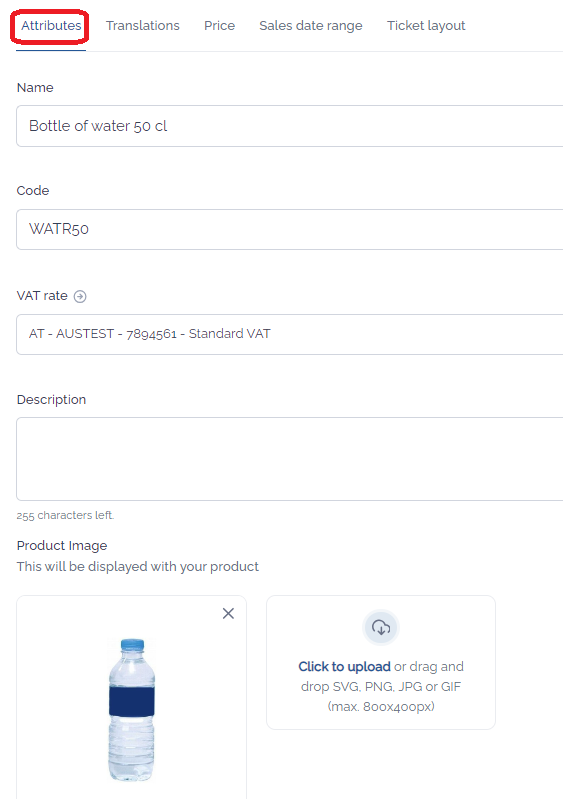
Task: Click the Product Image heading
Action: tap(62, 545)
